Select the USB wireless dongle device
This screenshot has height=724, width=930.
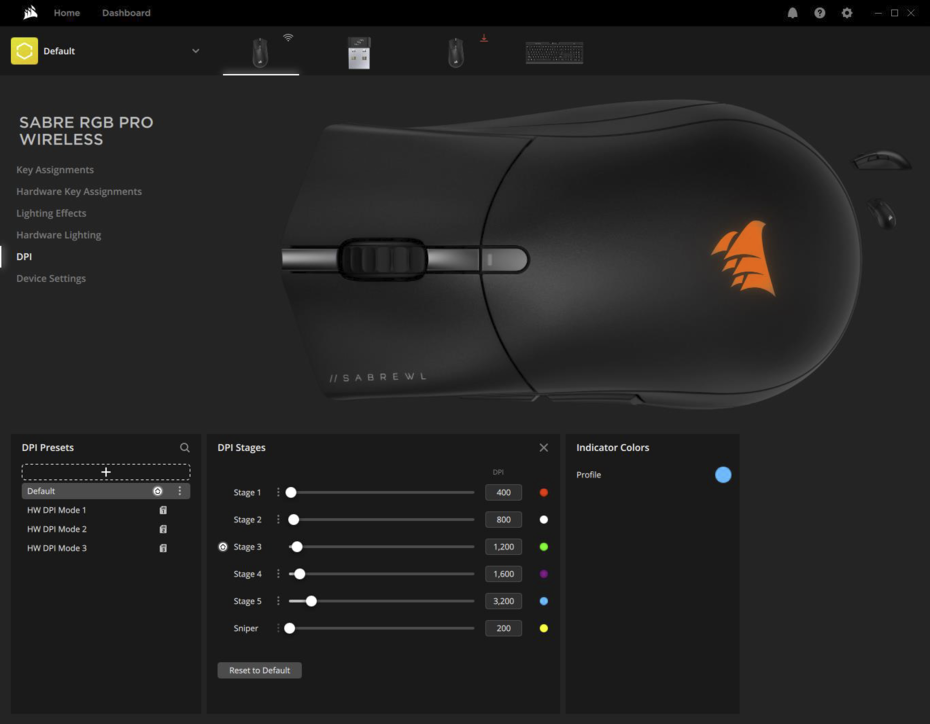pyautogui.click(x=359, y=53)
